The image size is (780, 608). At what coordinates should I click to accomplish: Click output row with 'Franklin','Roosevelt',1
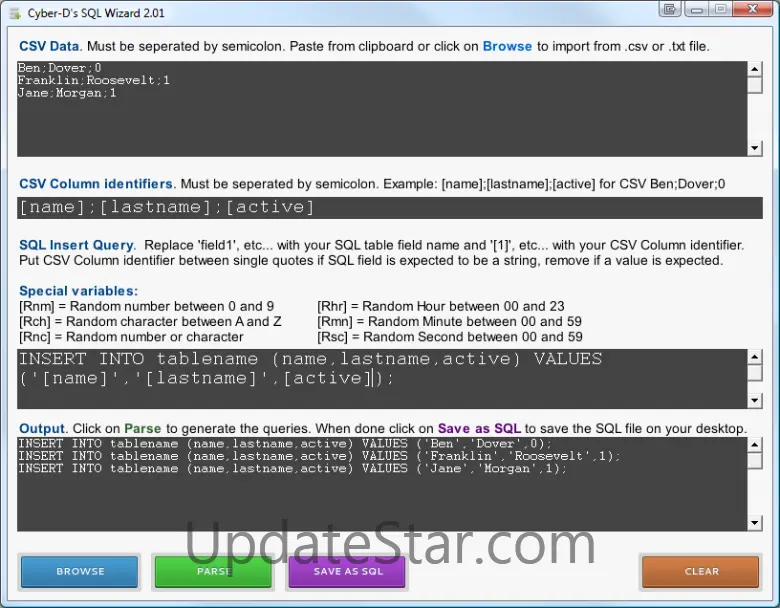coord(319,456)
